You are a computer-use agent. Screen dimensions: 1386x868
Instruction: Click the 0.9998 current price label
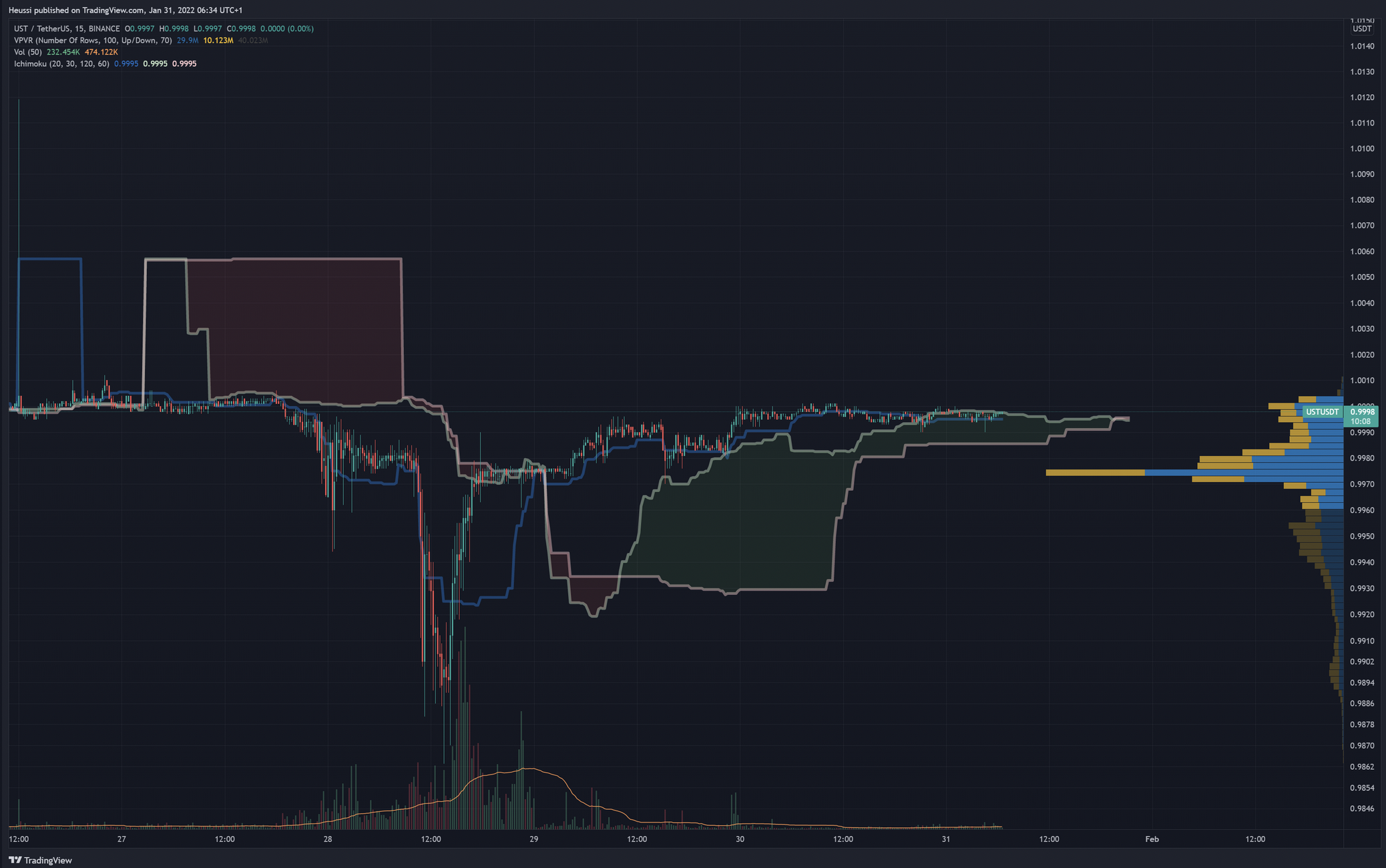(1362, 412)
